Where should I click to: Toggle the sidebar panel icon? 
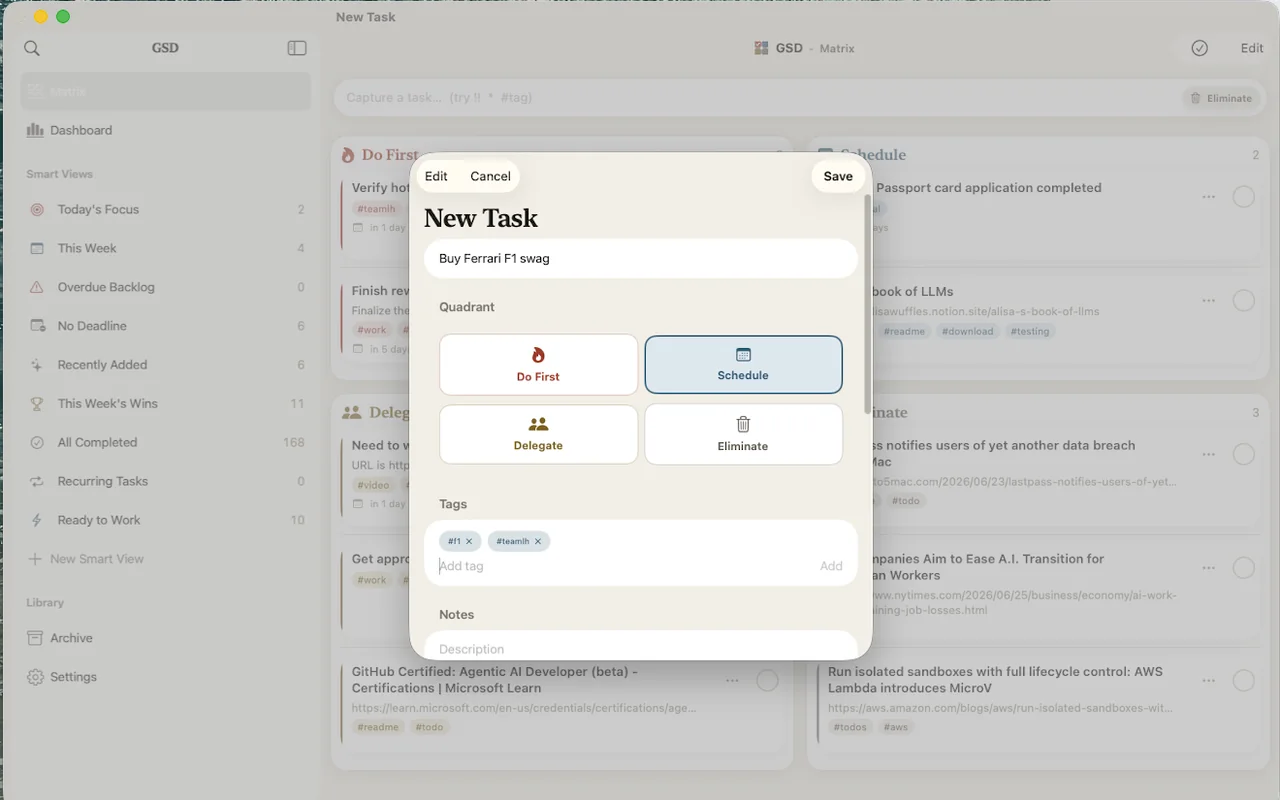click(x=297, y=48)
